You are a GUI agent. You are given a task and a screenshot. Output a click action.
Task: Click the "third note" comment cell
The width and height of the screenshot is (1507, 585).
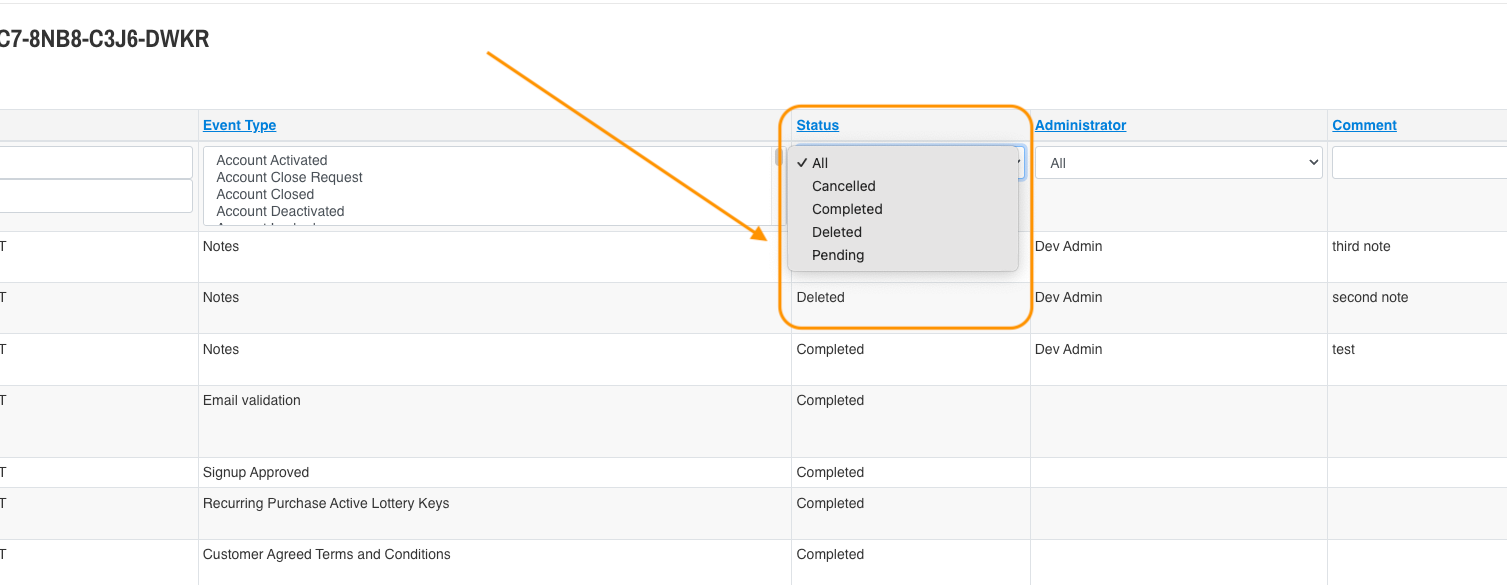1361,246
